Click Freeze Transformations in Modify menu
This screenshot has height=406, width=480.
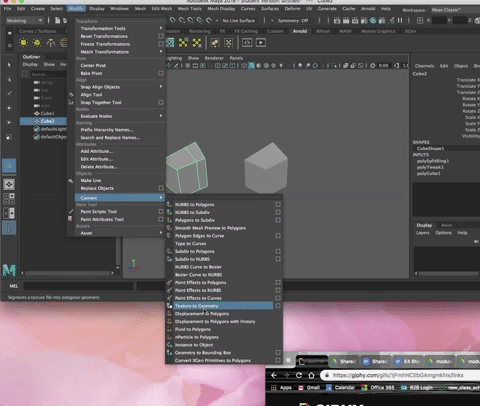pos(105,44)
